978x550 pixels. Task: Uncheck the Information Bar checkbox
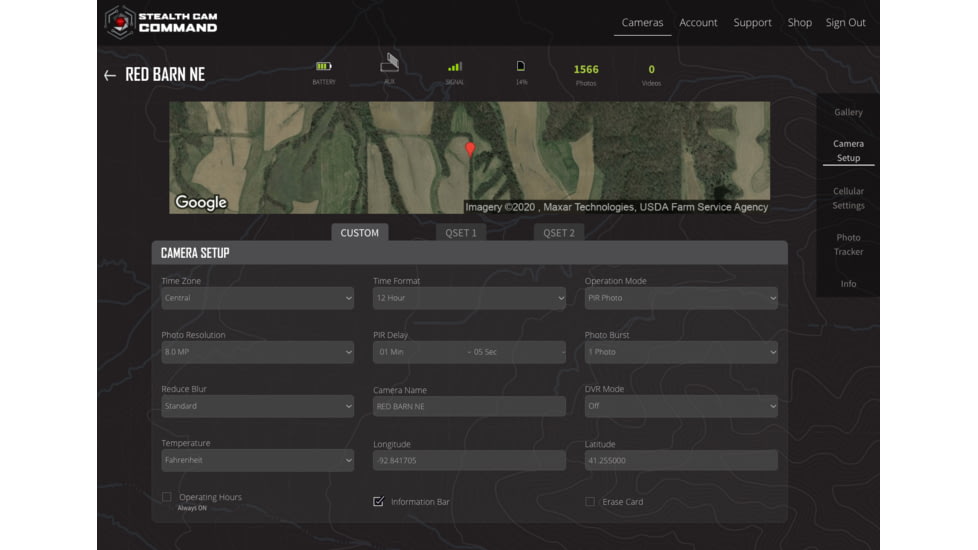[x=378, y=501]
